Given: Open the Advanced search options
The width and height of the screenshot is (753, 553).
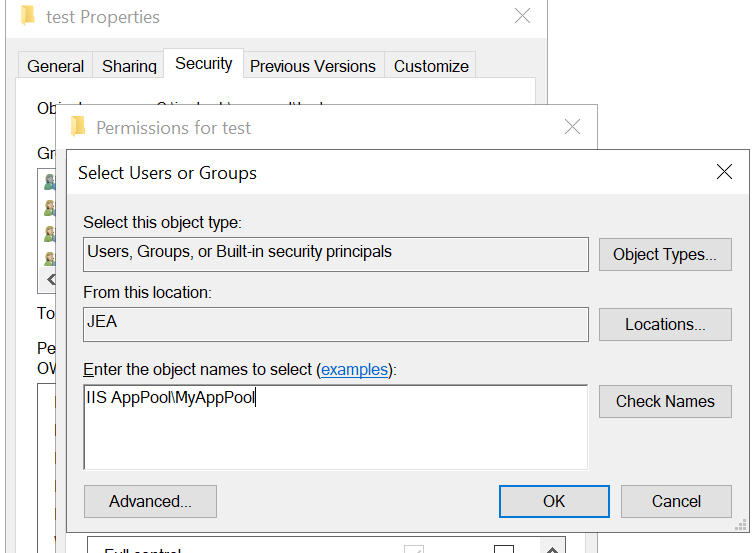Looking at the screenshot, I should pyautogui.click(x=150, y=501).
